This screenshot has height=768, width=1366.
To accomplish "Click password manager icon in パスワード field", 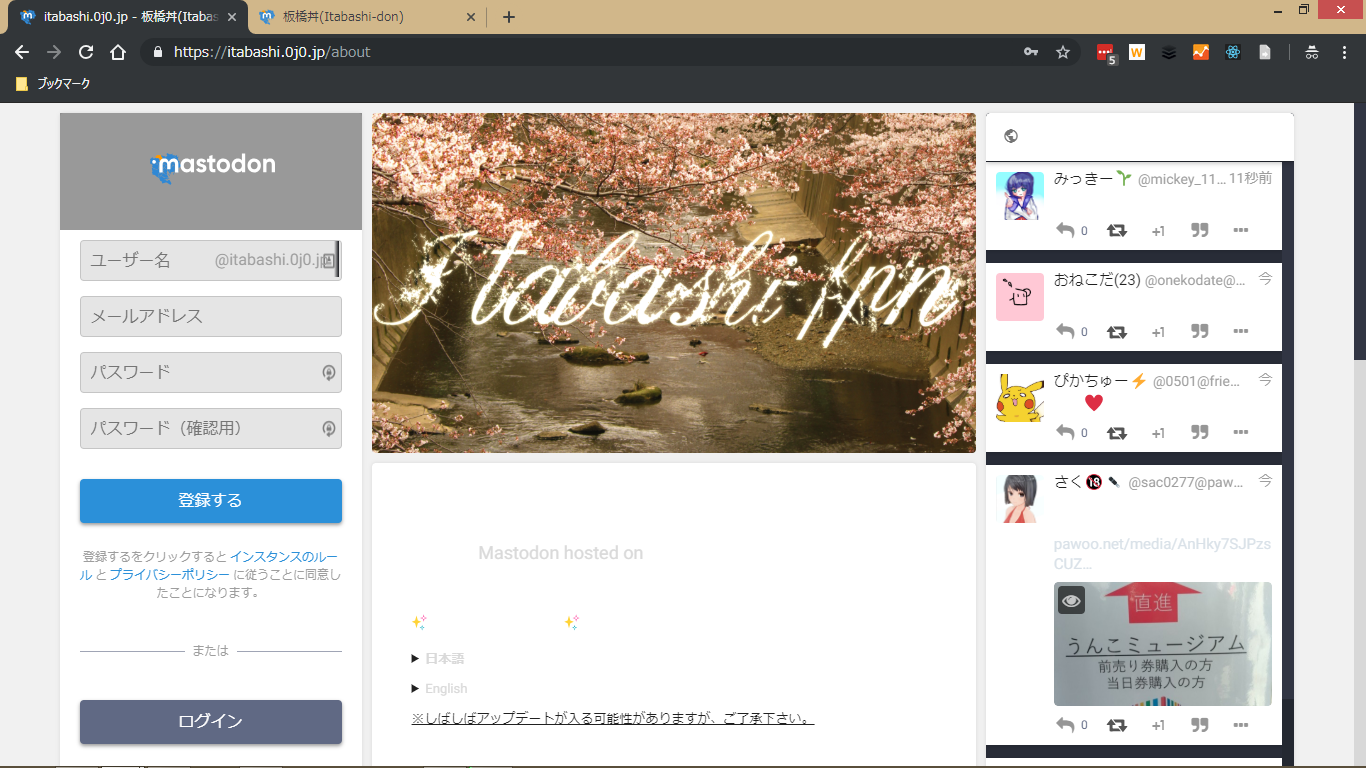I will [328, 372].
